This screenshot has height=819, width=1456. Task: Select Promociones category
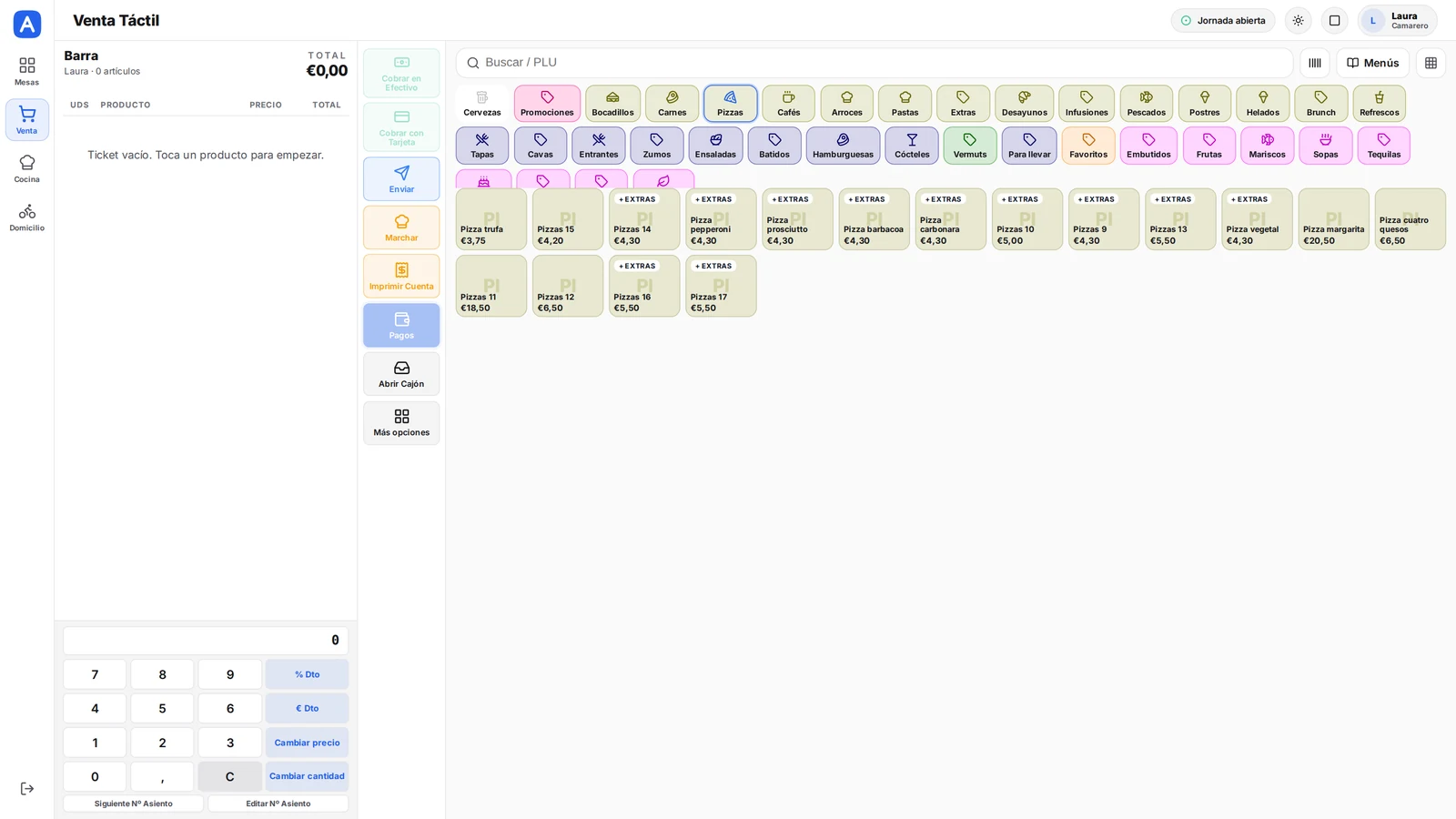pyautogui.click(x=547, y=104)
